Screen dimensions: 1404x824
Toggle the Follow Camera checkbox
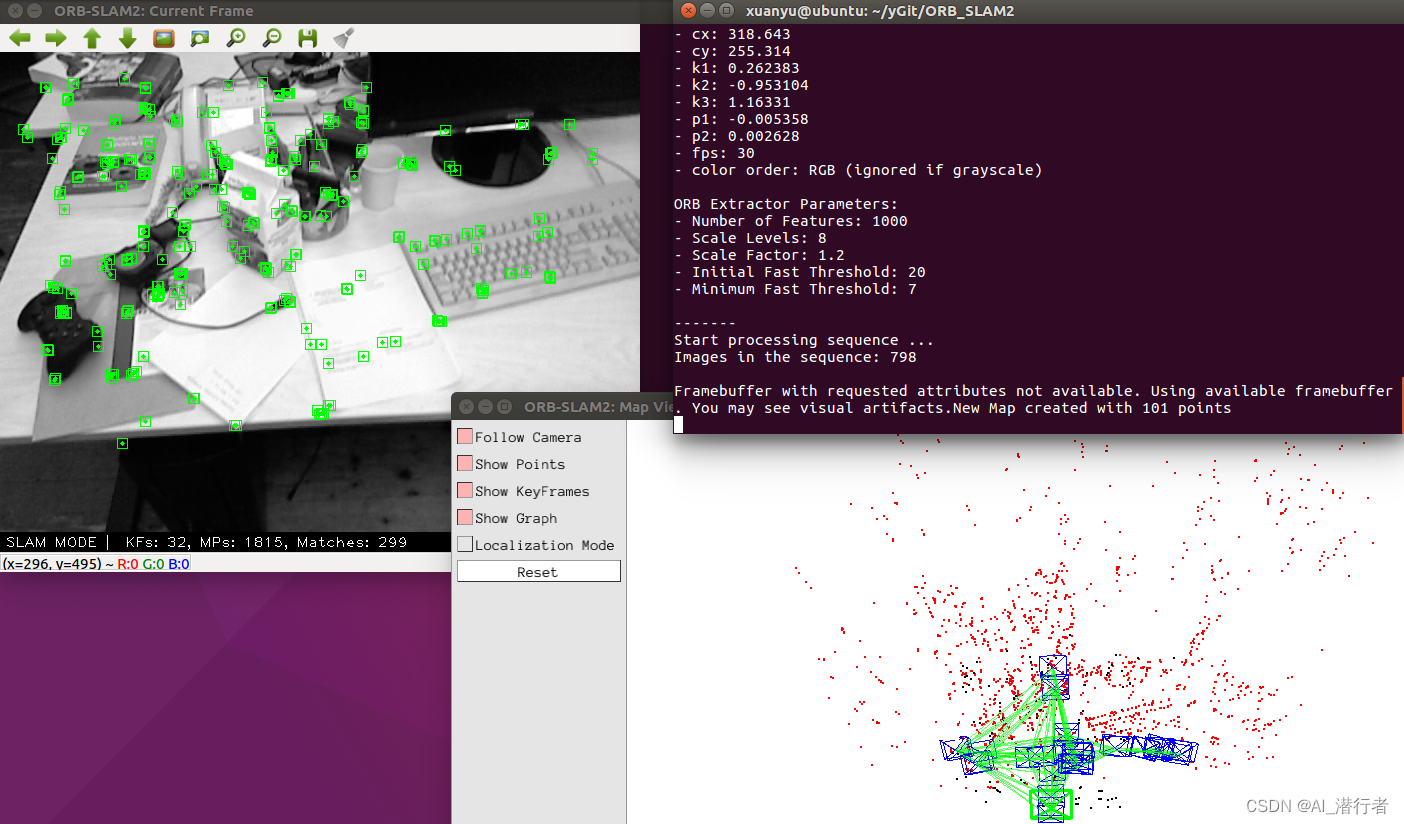click(465, 437)
